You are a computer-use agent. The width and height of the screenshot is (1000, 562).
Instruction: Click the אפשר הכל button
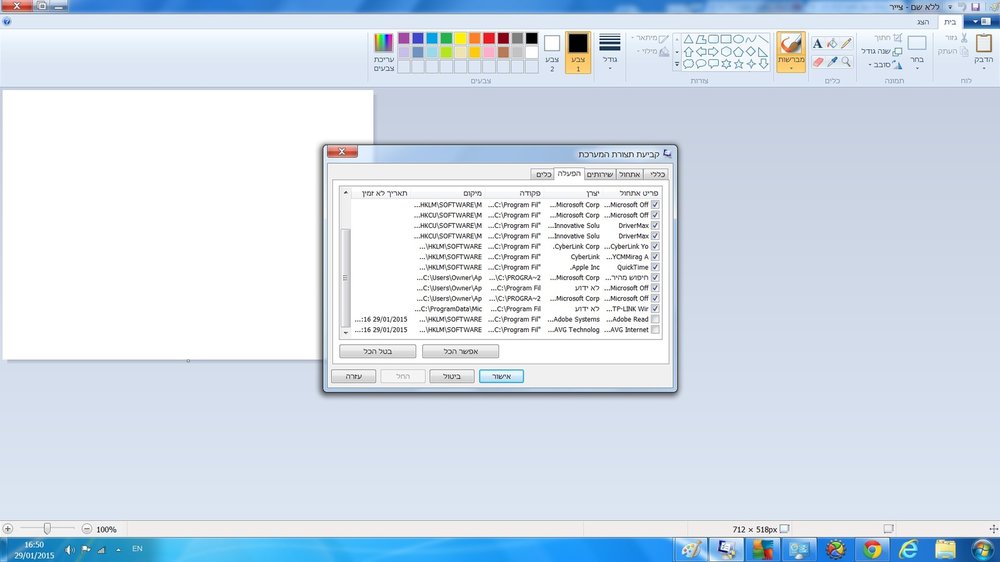point(460,351)
